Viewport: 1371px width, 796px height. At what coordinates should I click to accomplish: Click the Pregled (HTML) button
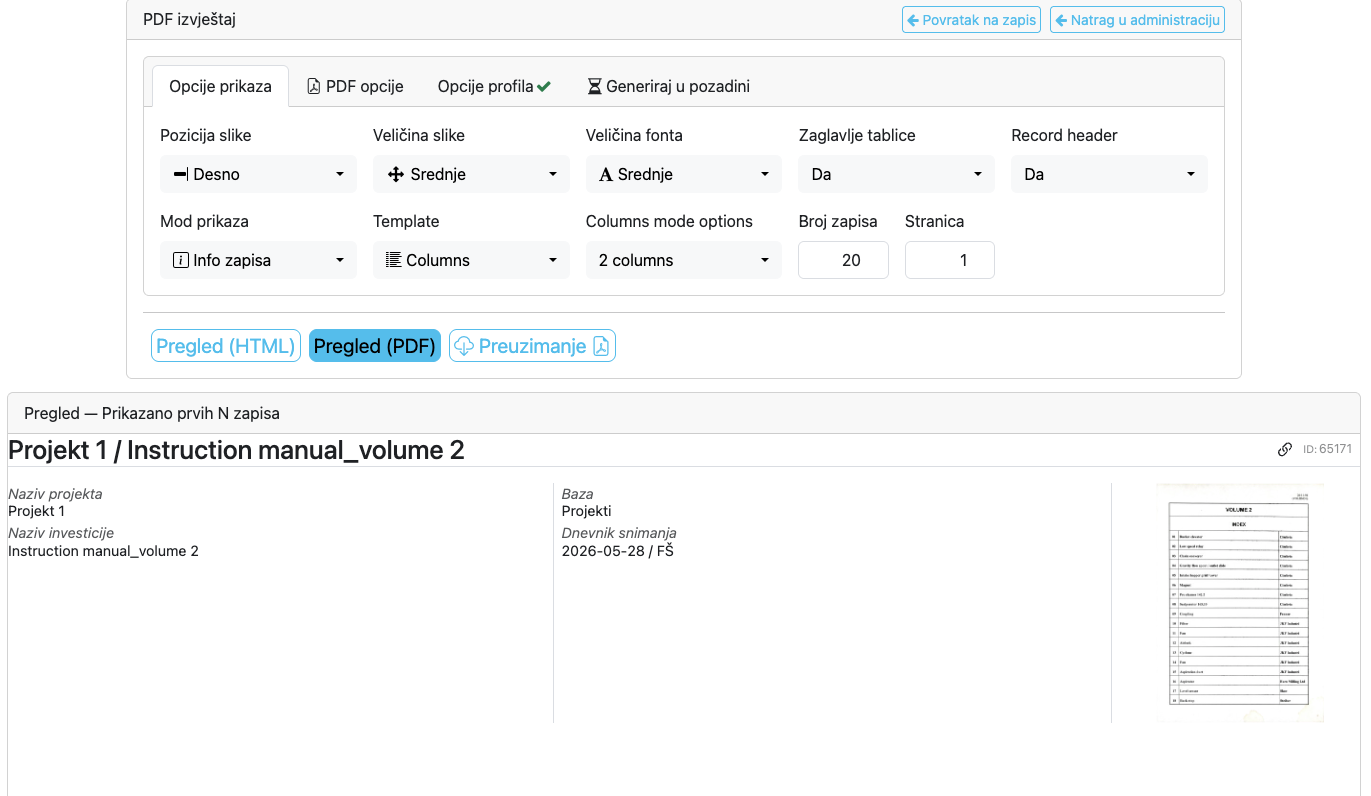pos(226,346)
